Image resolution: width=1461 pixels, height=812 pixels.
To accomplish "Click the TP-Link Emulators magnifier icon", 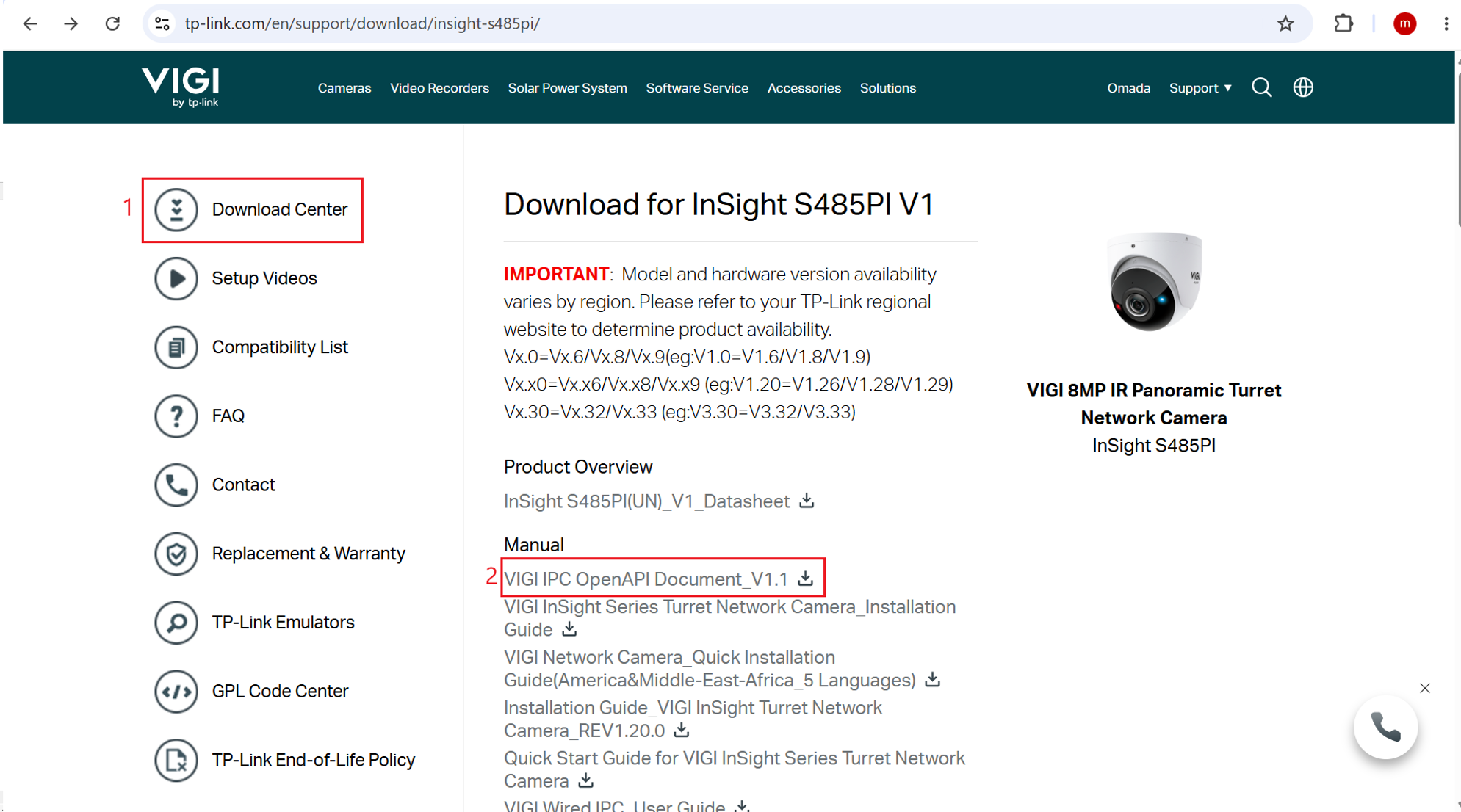I will [176, 623].
